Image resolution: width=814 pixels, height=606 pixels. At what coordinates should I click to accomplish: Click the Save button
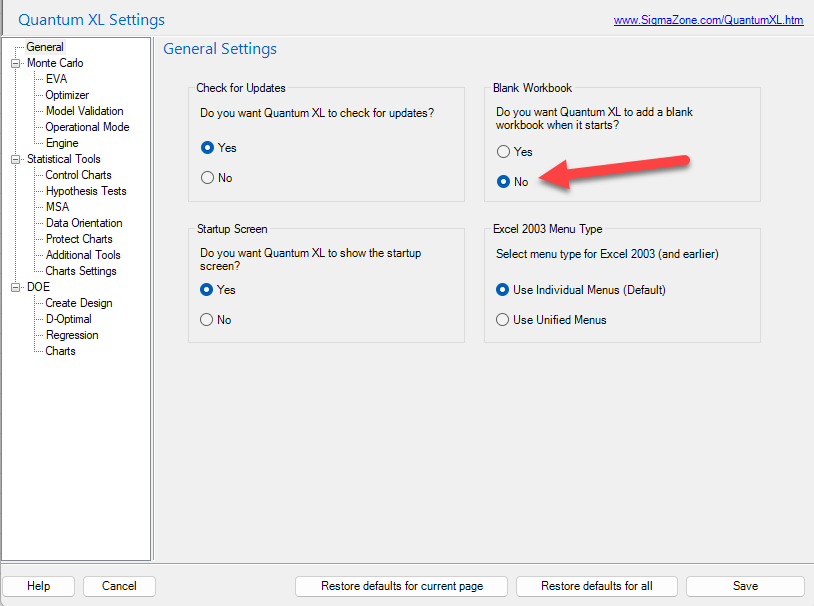tap(744, 586)
